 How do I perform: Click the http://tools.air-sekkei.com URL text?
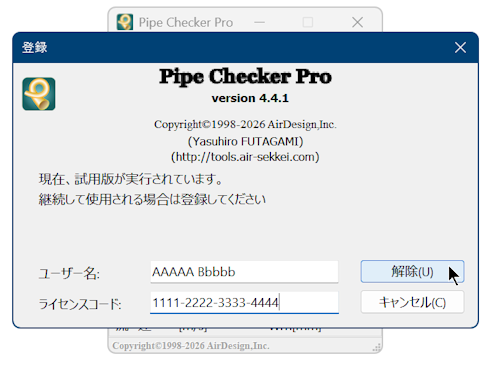tap(245, 157)
